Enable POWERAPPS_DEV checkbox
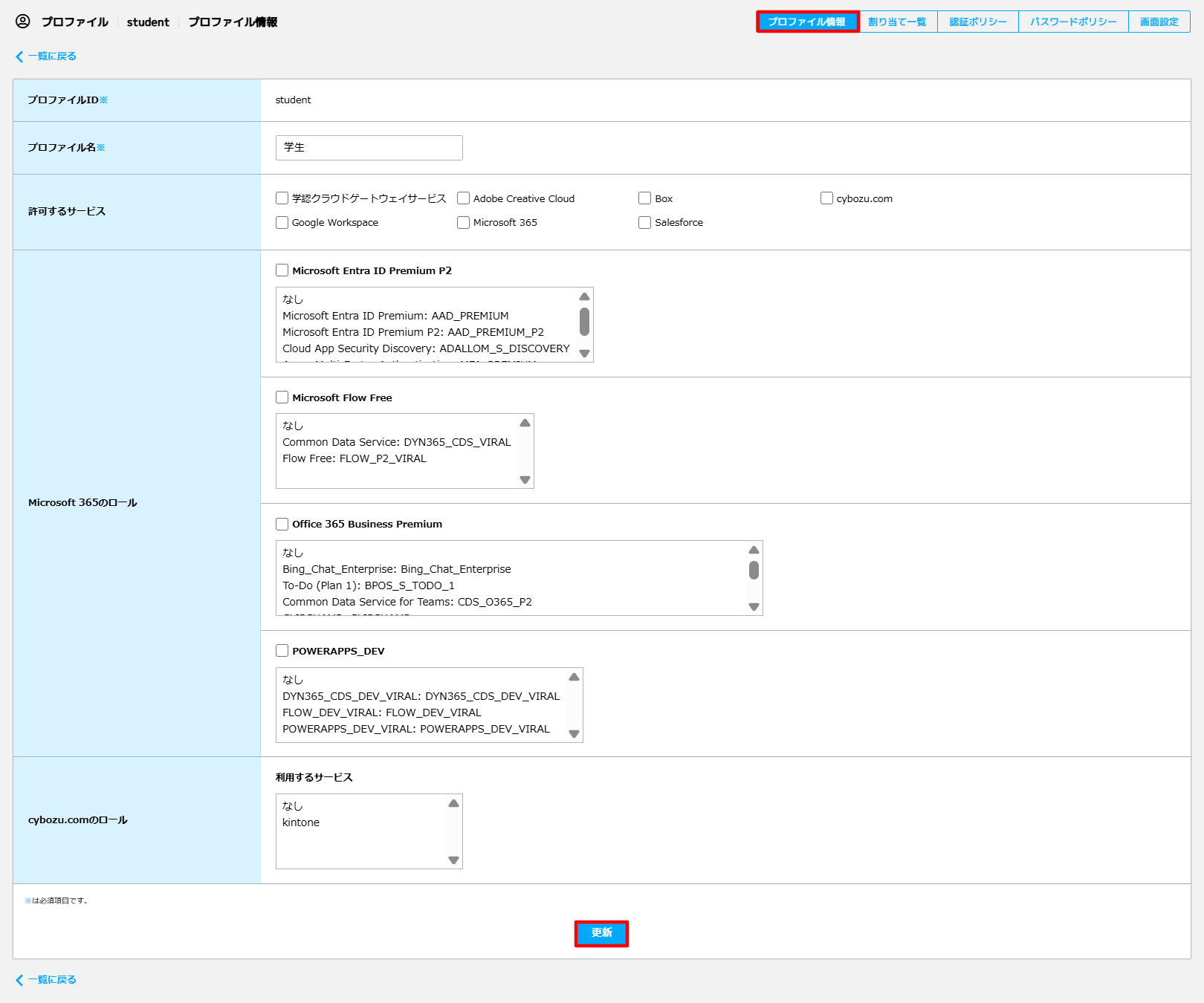This screenshot has width=1204, height=1003. pyautogui.click(x=282, y=651)
